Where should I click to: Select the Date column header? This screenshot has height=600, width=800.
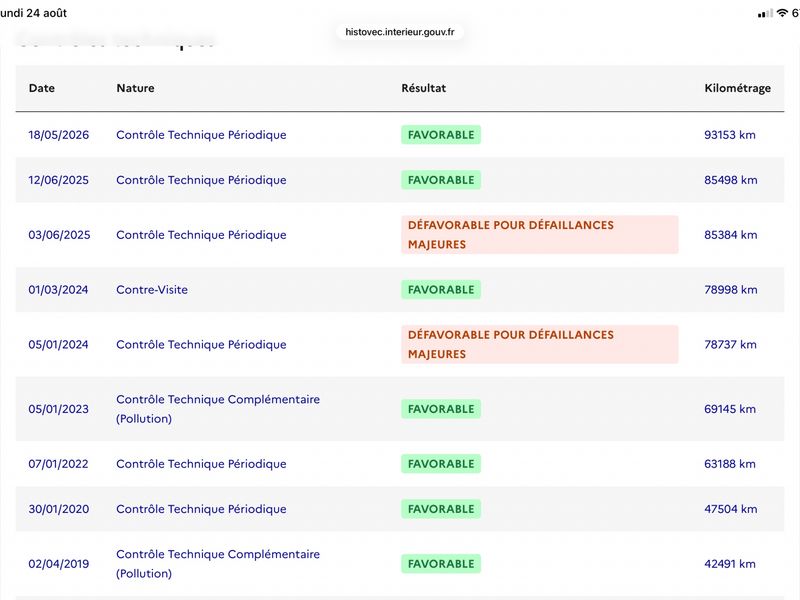42,88
